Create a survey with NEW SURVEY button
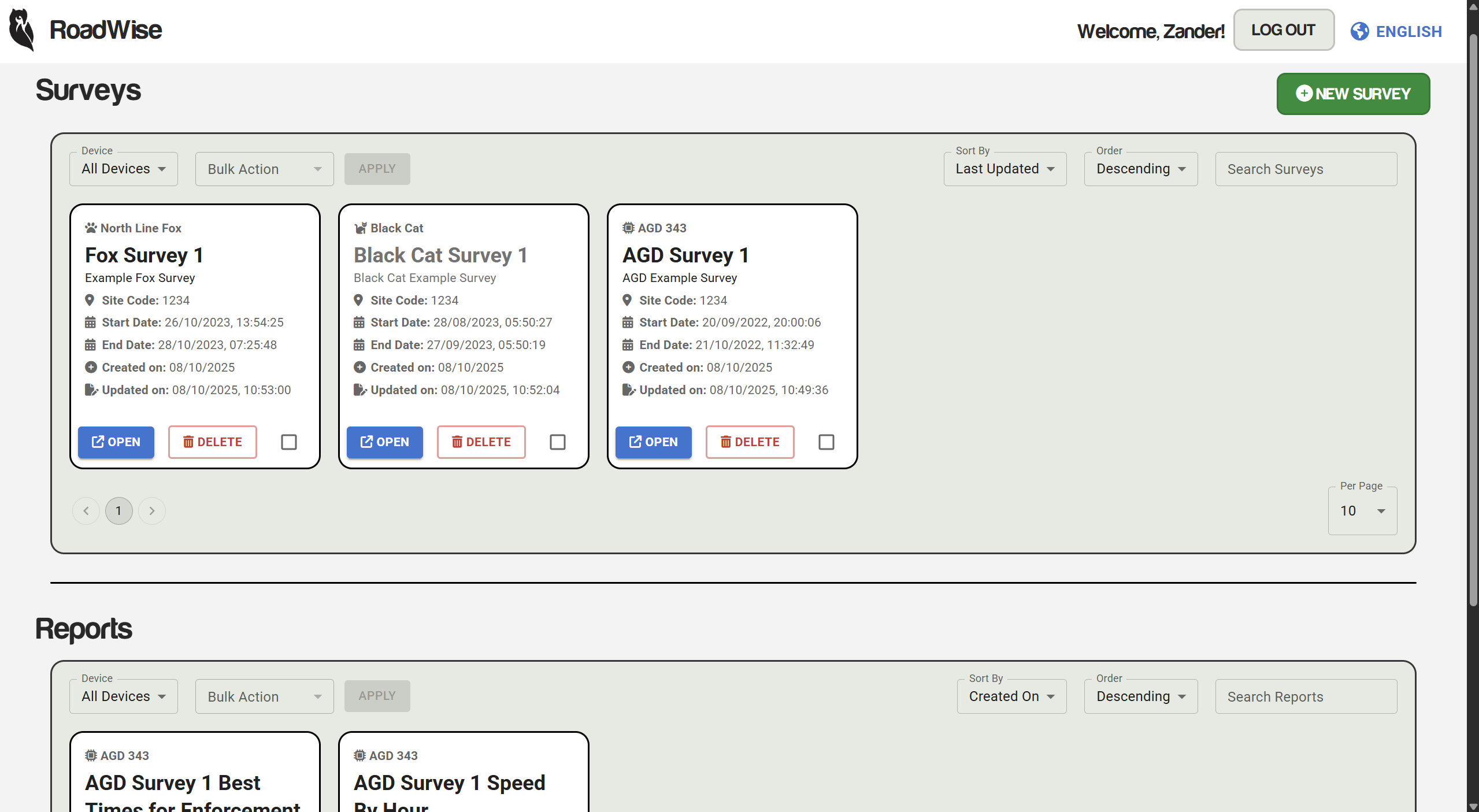 coord(1353,94)
